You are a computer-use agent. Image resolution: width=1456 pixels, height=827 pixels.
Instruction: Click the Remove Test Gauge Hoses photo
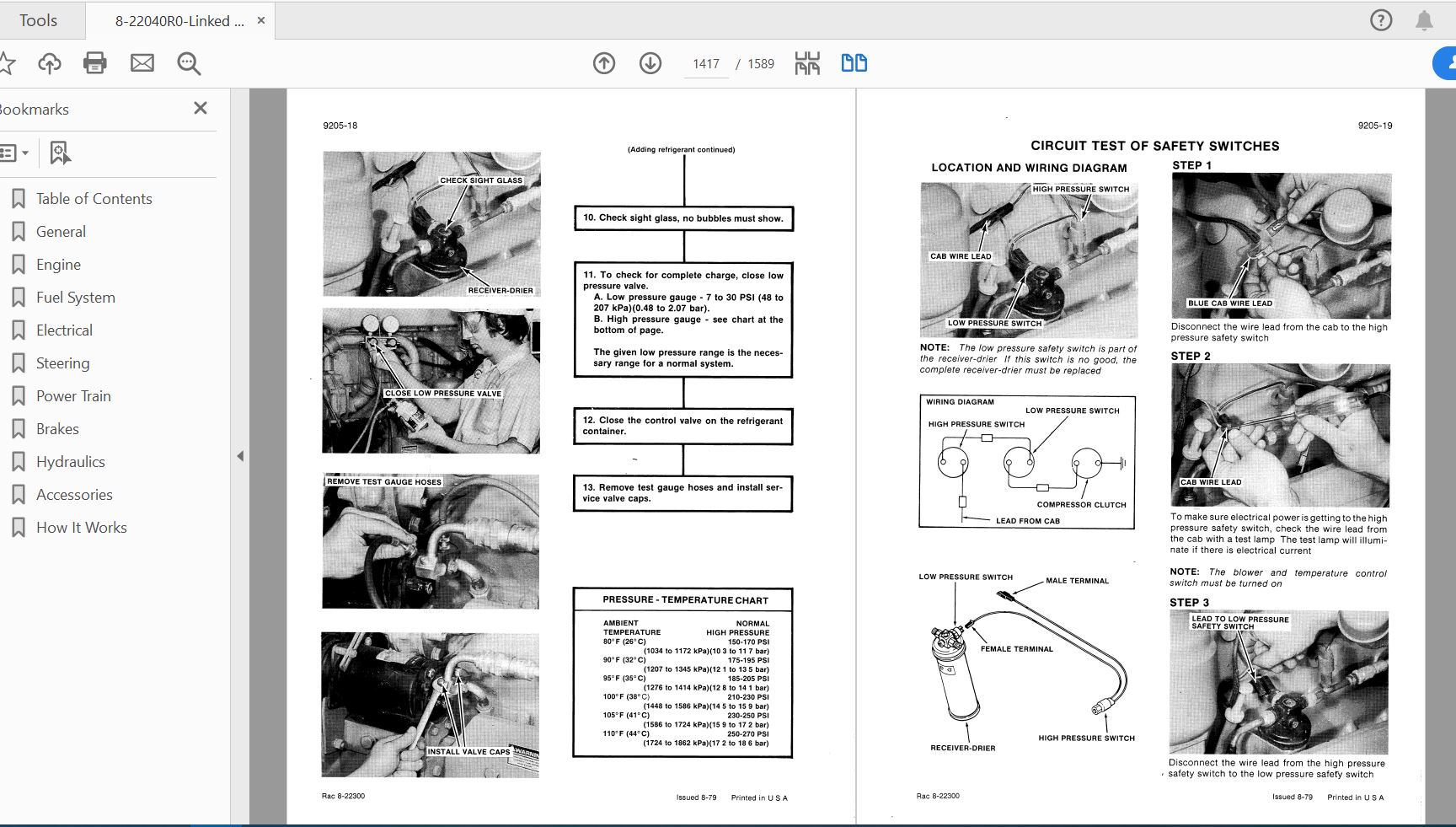(431, 541)
